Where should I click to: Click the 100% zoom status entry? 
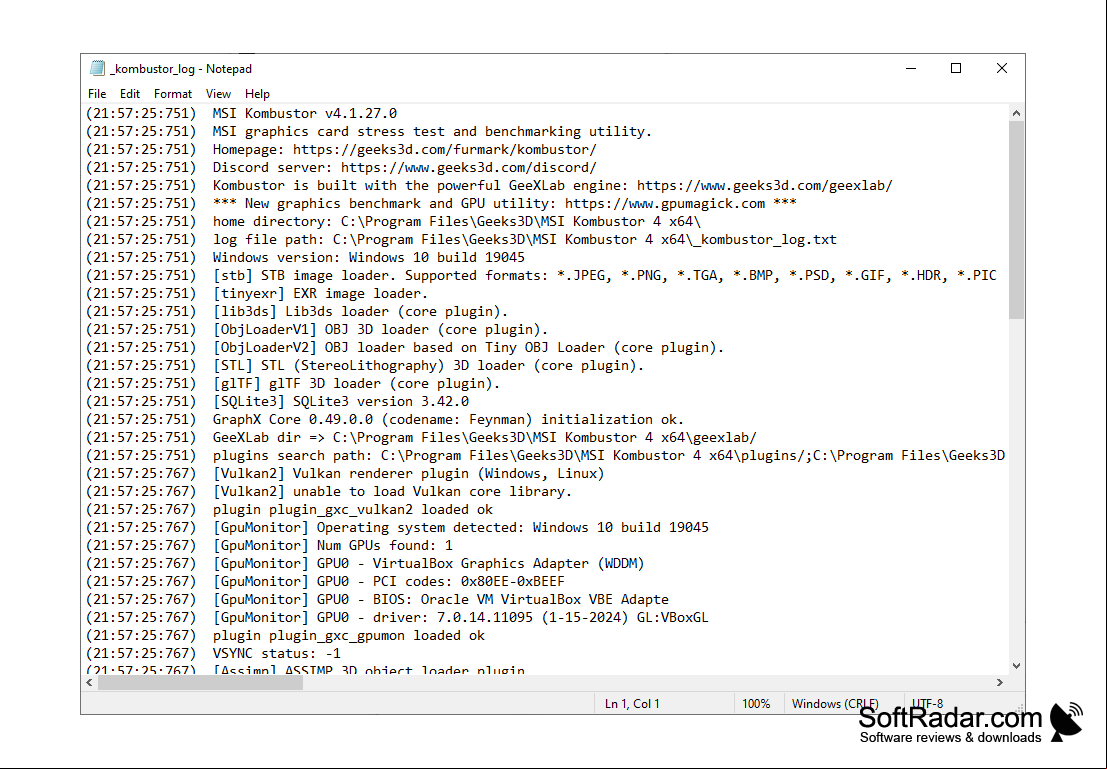tap(756, 704)
